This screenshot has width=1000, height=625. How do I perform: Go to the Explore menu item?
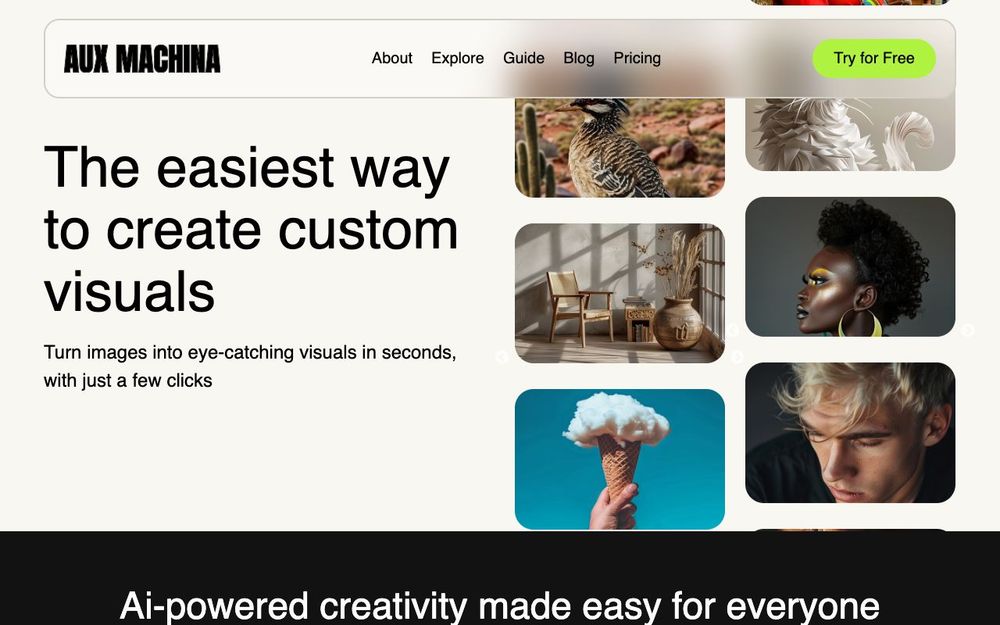click(x=457, y=58)
